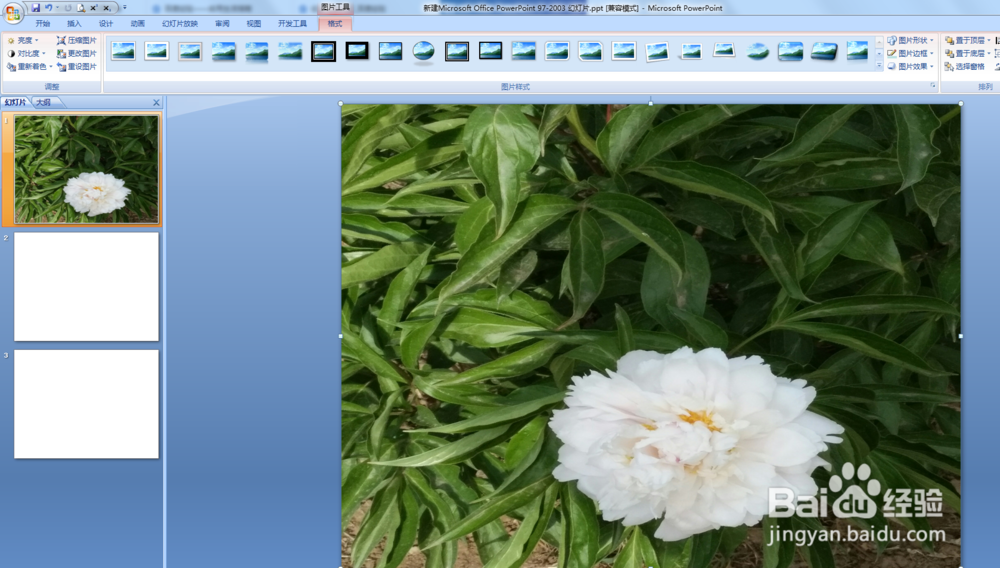Screen dimensions: 1000x568
Task: Open the 图片形状 picture shape dropdown
Action: [x=911, y=40]
